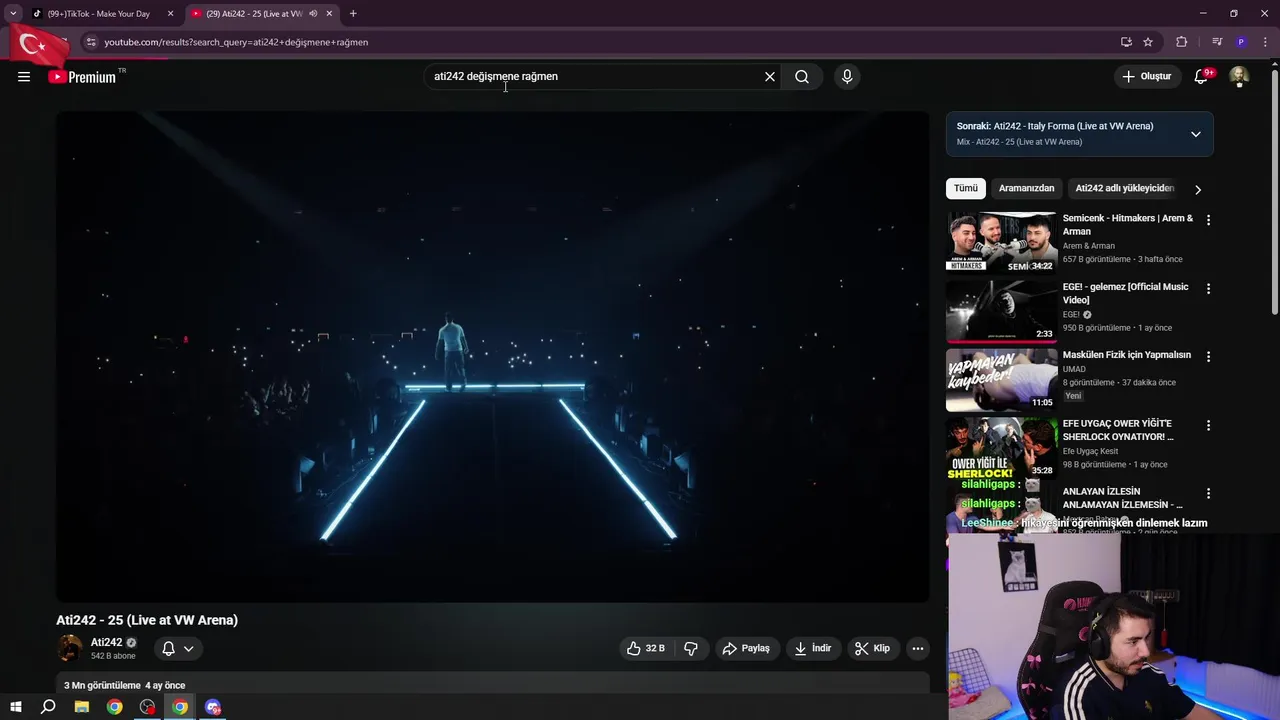Open options for EGE! gelemez video
This screenshot has height=720, width=1280.
click(1208, 289)
